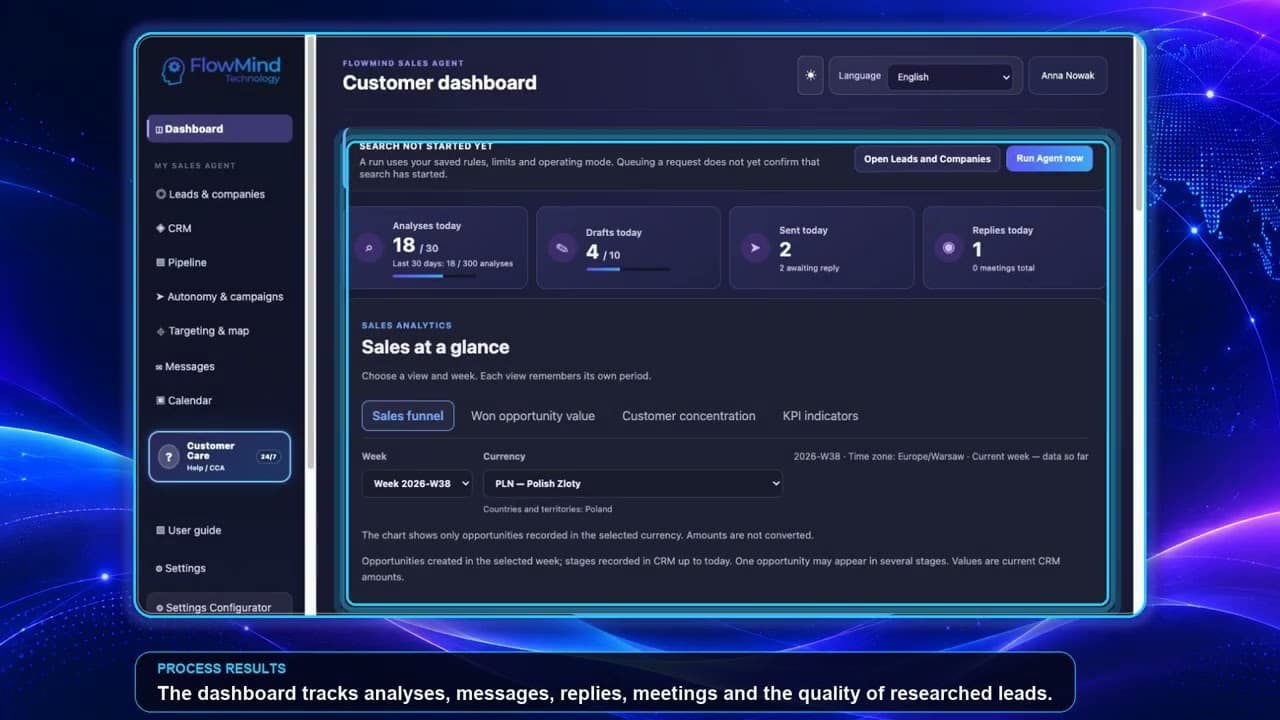Click the "SEARCH NOT STARTED YET" status text
This screenshot has width=1280, height=720.
pyautogui.click(x=426, y=146)
